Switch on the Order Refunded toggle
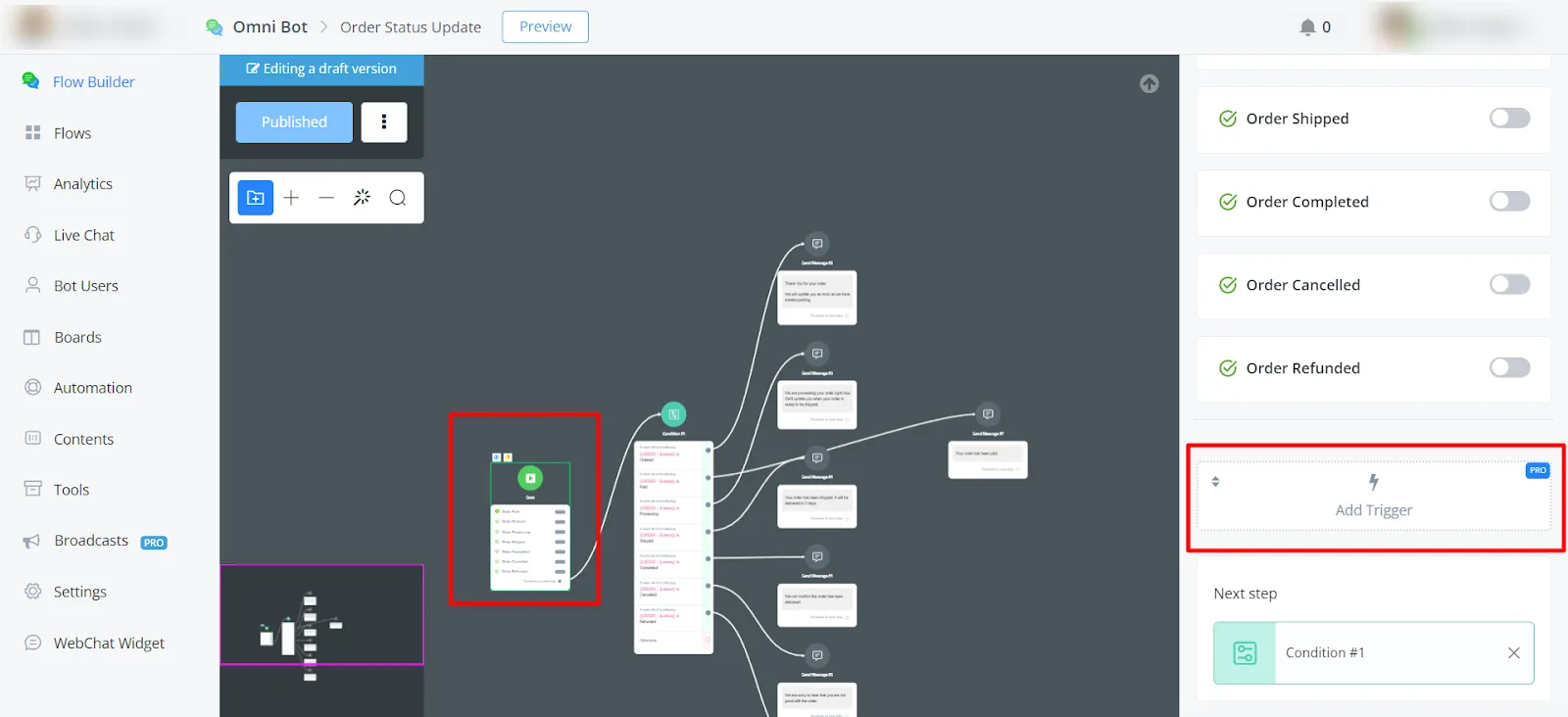Viewport: 1568px width, 717px height. [1509, 368]
